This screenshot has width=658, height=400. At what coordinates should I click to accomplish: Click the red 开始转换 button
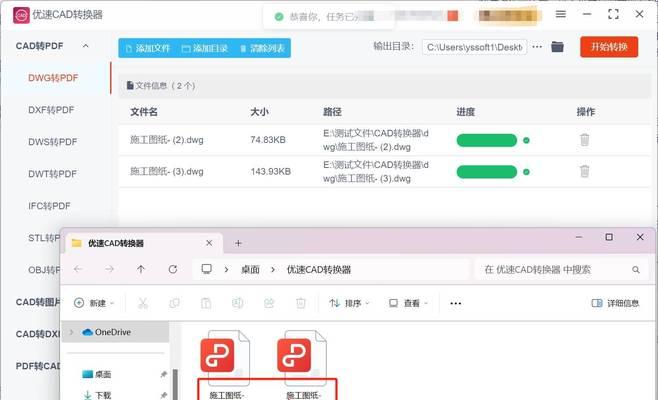tap(609, 47)
